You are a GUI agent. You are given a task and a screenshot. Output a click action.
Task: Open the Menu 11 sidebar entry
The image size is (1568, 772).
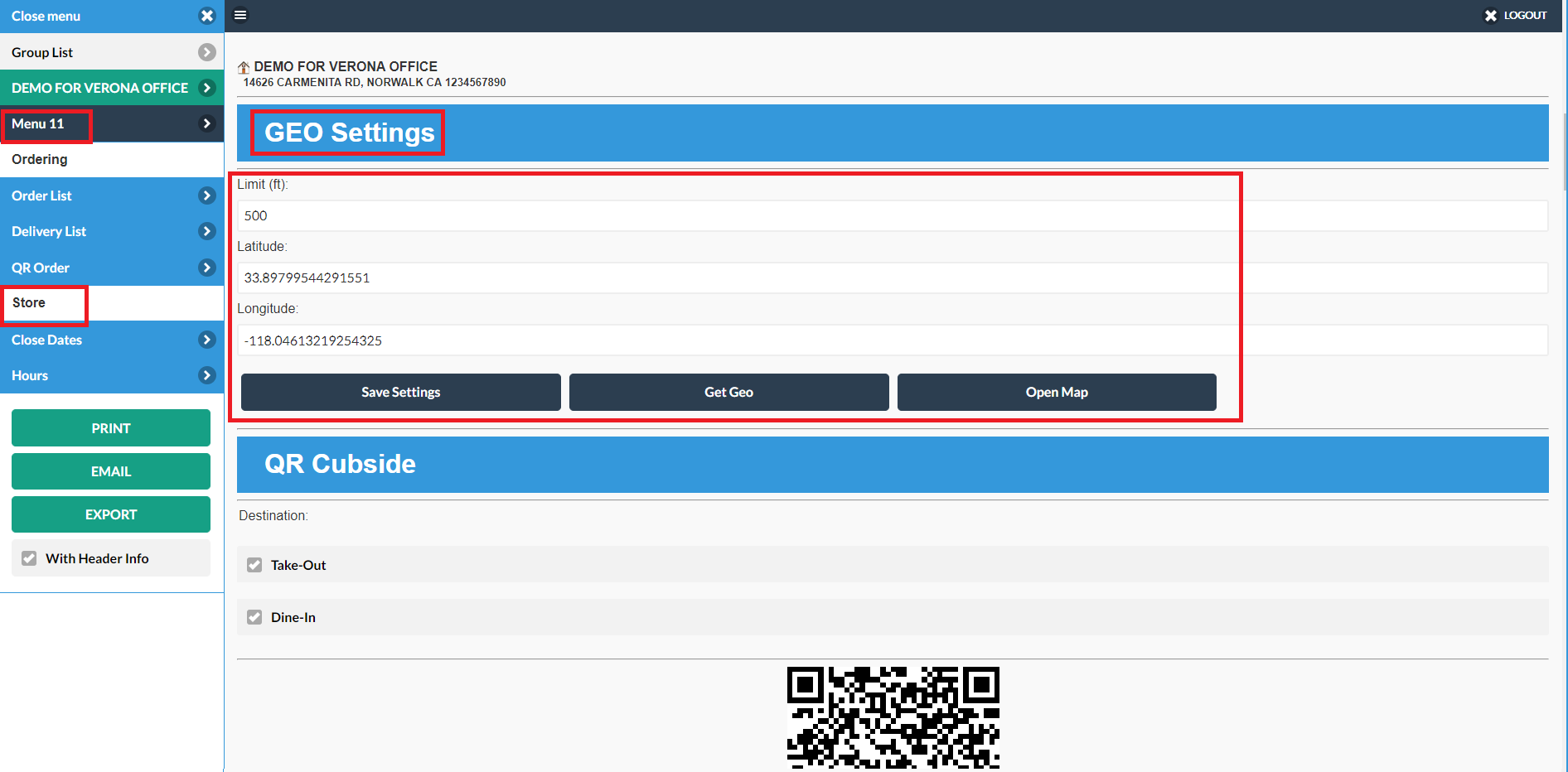112,123
